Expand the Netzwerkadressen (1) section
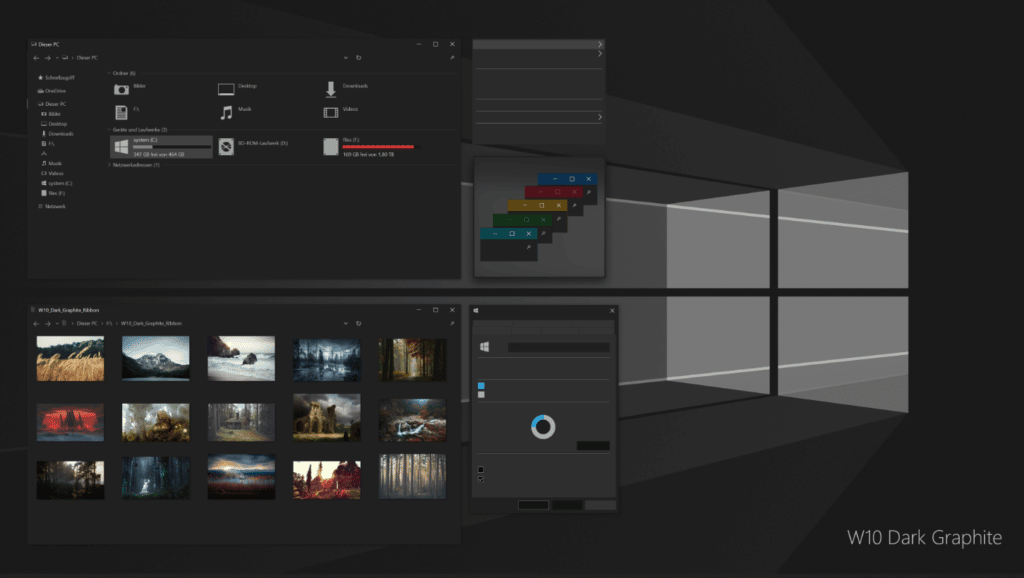This screenshot has height=578, width=1024. tap(109, 165)
